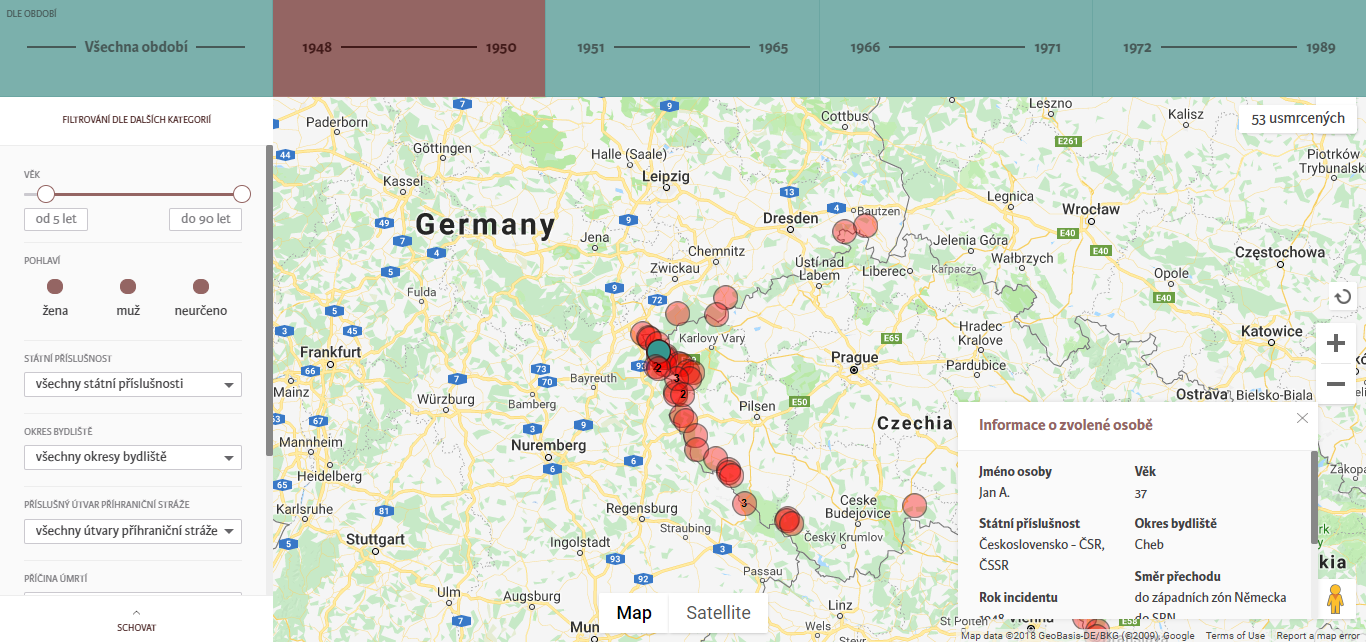
Task: Toggle the neurčeno gender filter
Action: click(200, 287)
